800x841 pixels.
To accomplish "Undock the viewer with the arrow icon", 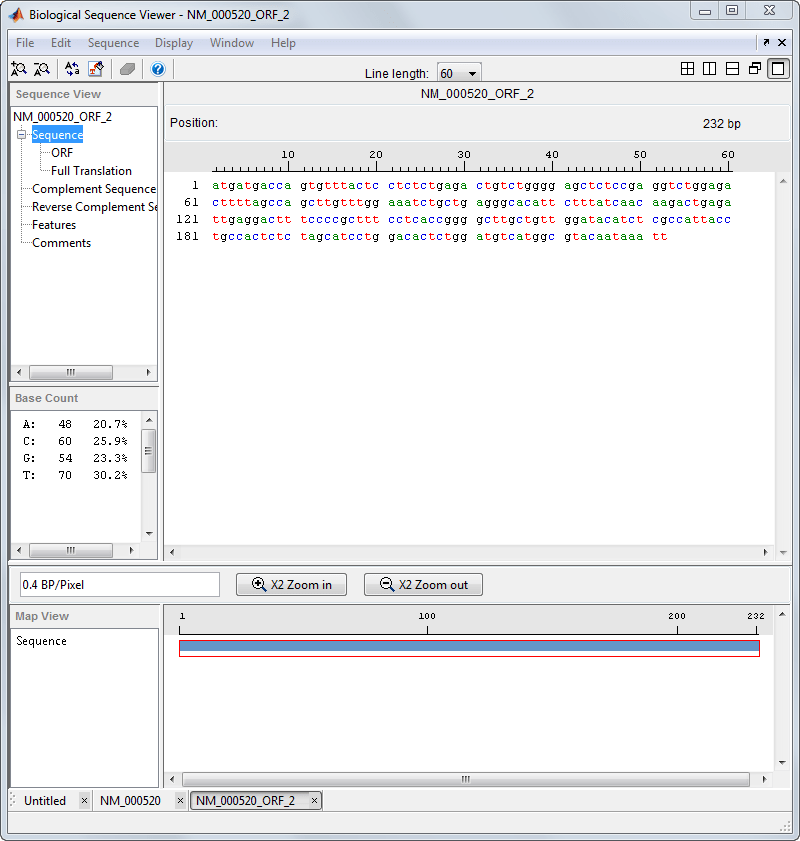I will coord(766,42).
